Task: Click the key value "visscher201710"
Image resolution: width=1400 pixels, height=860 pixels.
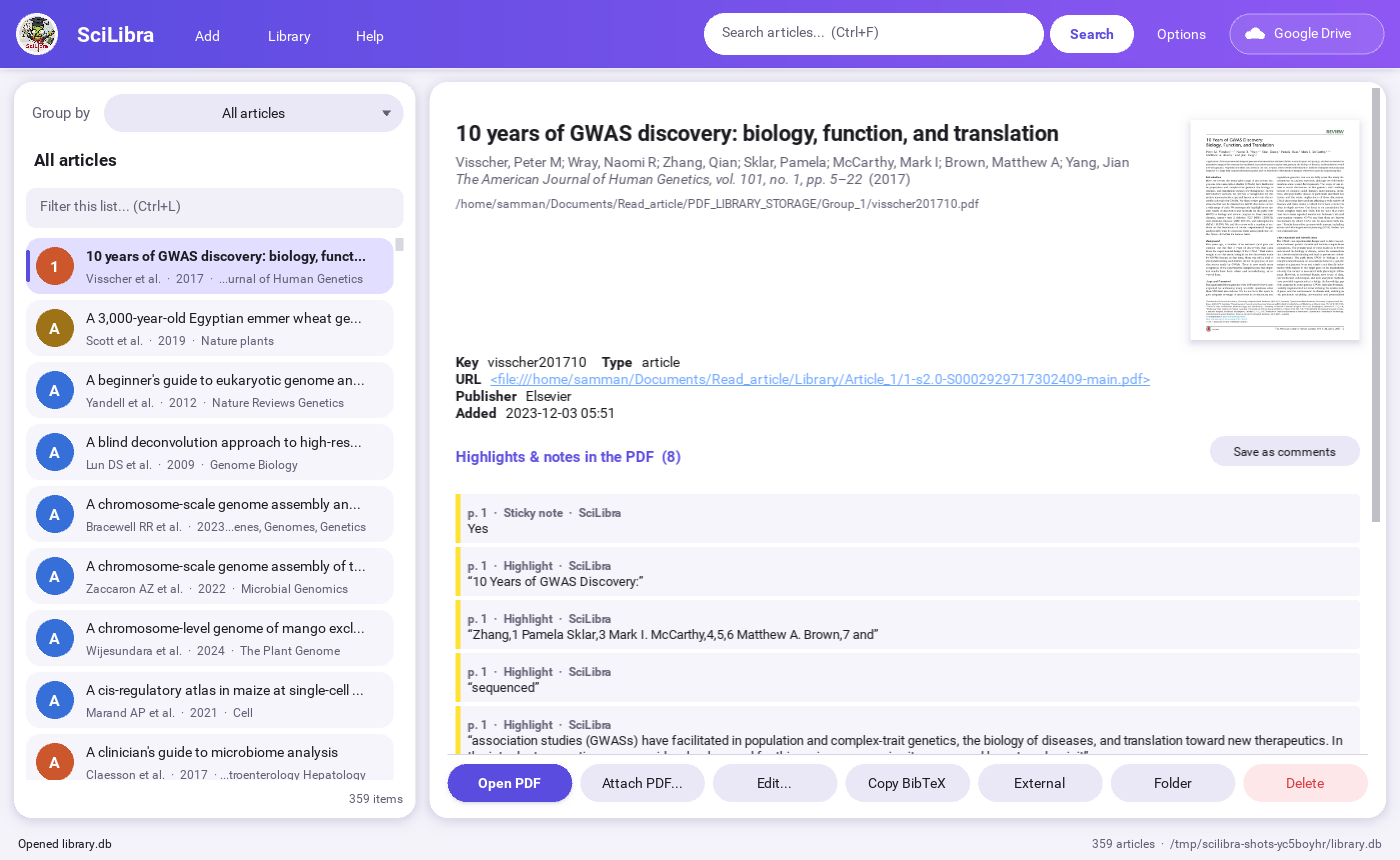Action: [x=537, y=362]
